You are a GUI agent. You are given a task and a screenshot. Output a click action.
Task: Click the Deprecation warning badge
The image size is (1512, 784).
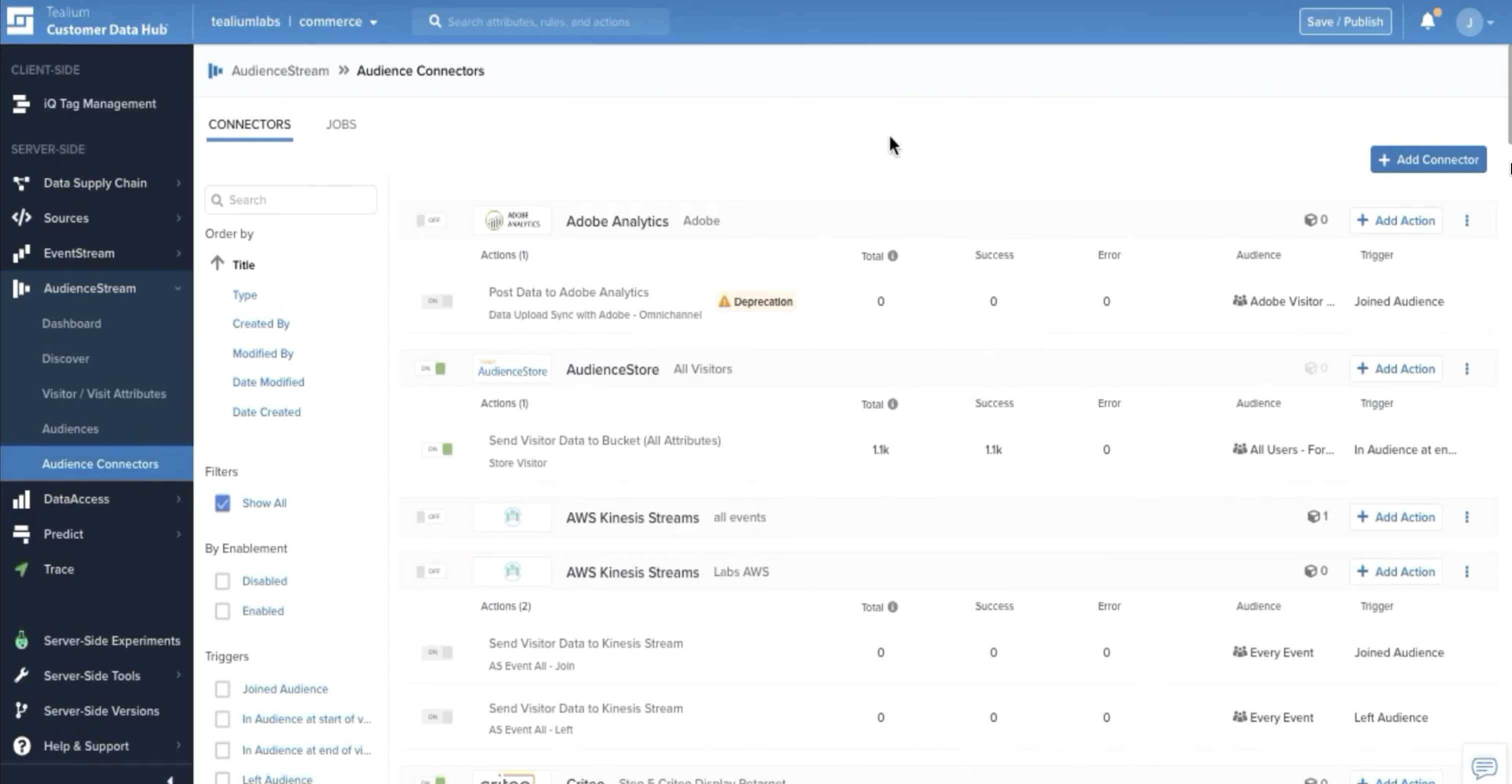756,301
